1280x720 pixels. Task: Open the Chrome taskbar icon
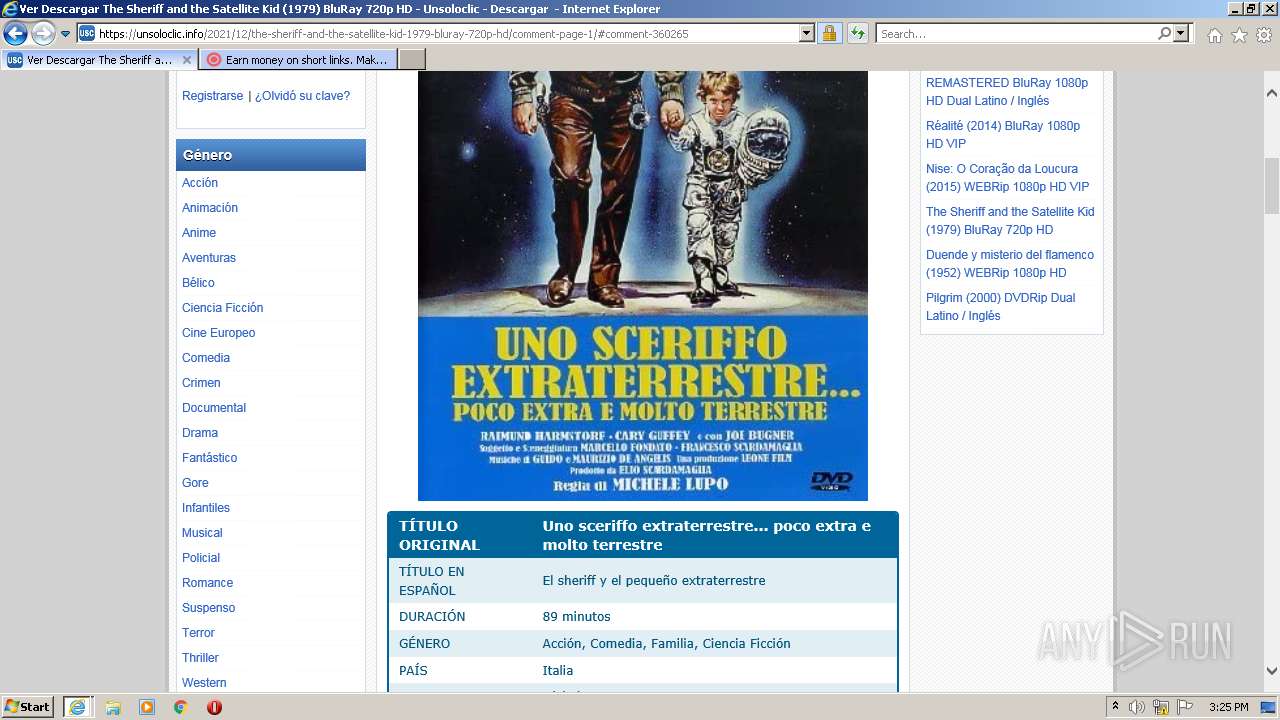pyautogui.click(x=180, y=707)
